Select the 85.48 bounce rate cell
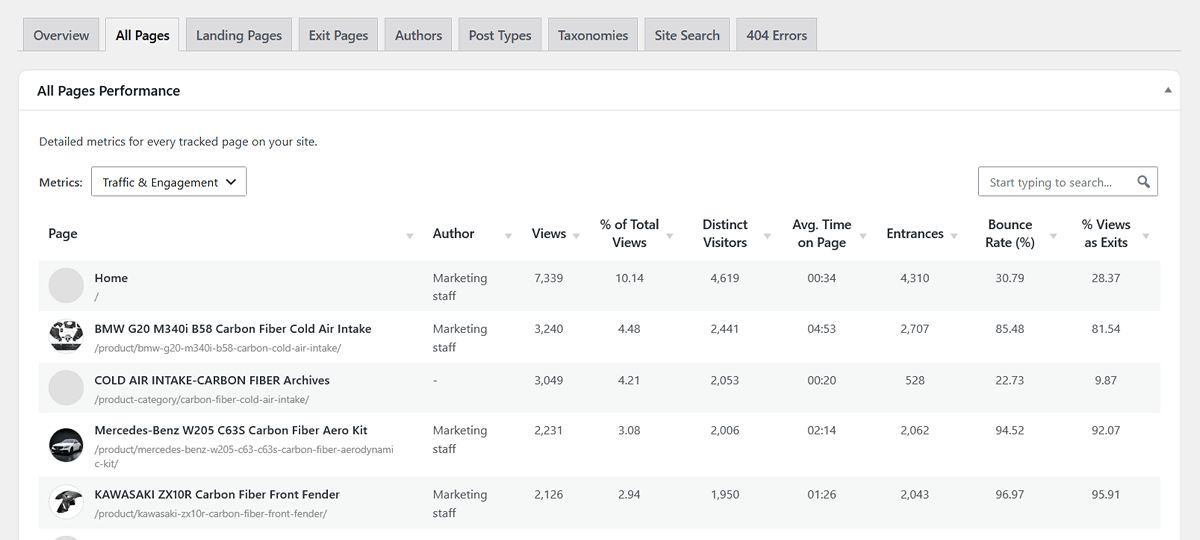Screen dimensions: 1200x540 (x=1010, y=329)
